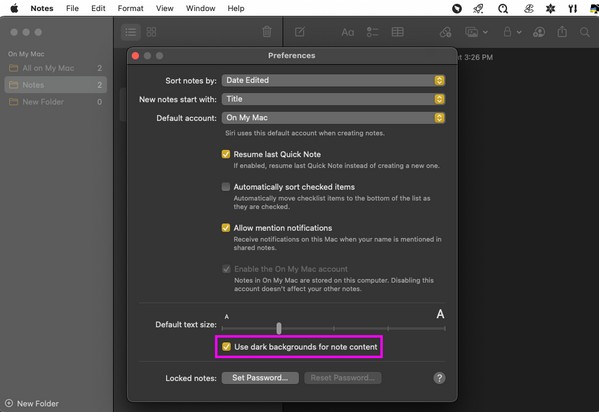Enable Automatically sort checked items
The width and height of the screenshot is (599, 412).
(226, 187)
